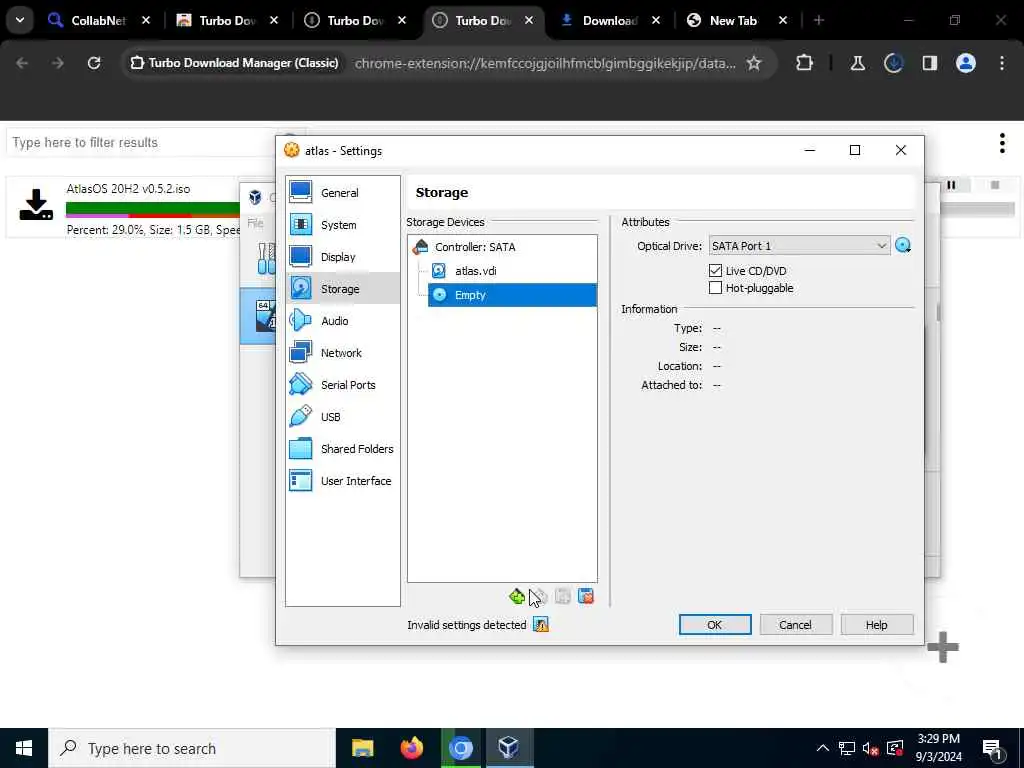Click the AtlasOS download progress bar
1024x768 pixels.
(153, 210)
